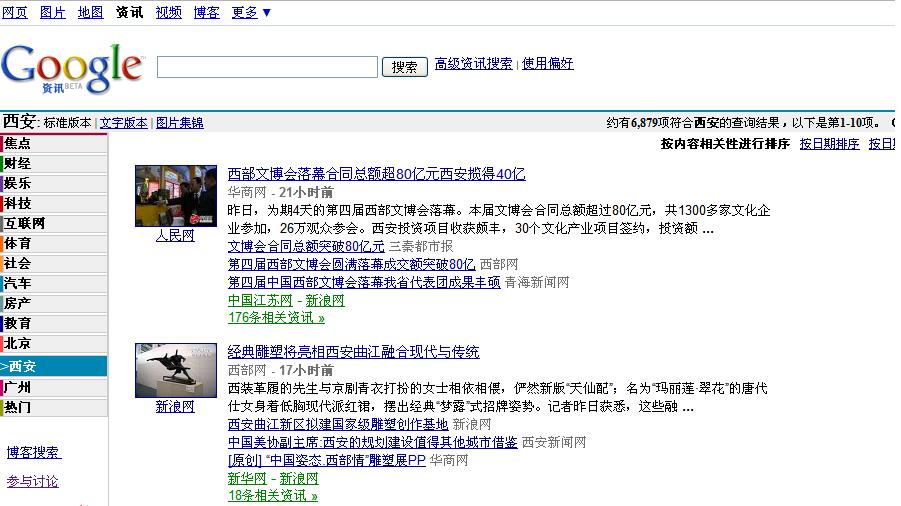Select the 热门 sidebar category
The height and width of the screenshot is (506, 901).
click(53, 407)
